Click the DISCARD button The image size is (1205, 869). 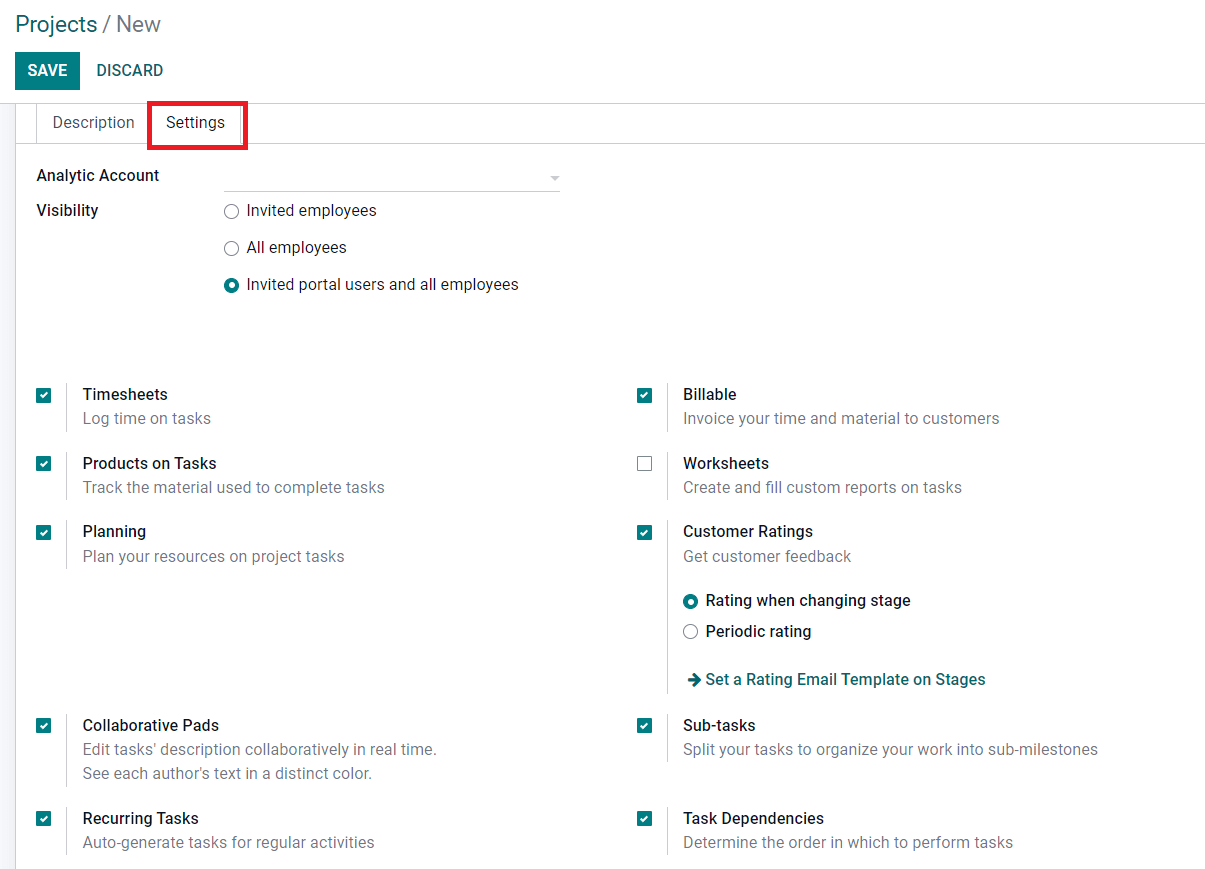pos(130,71)
